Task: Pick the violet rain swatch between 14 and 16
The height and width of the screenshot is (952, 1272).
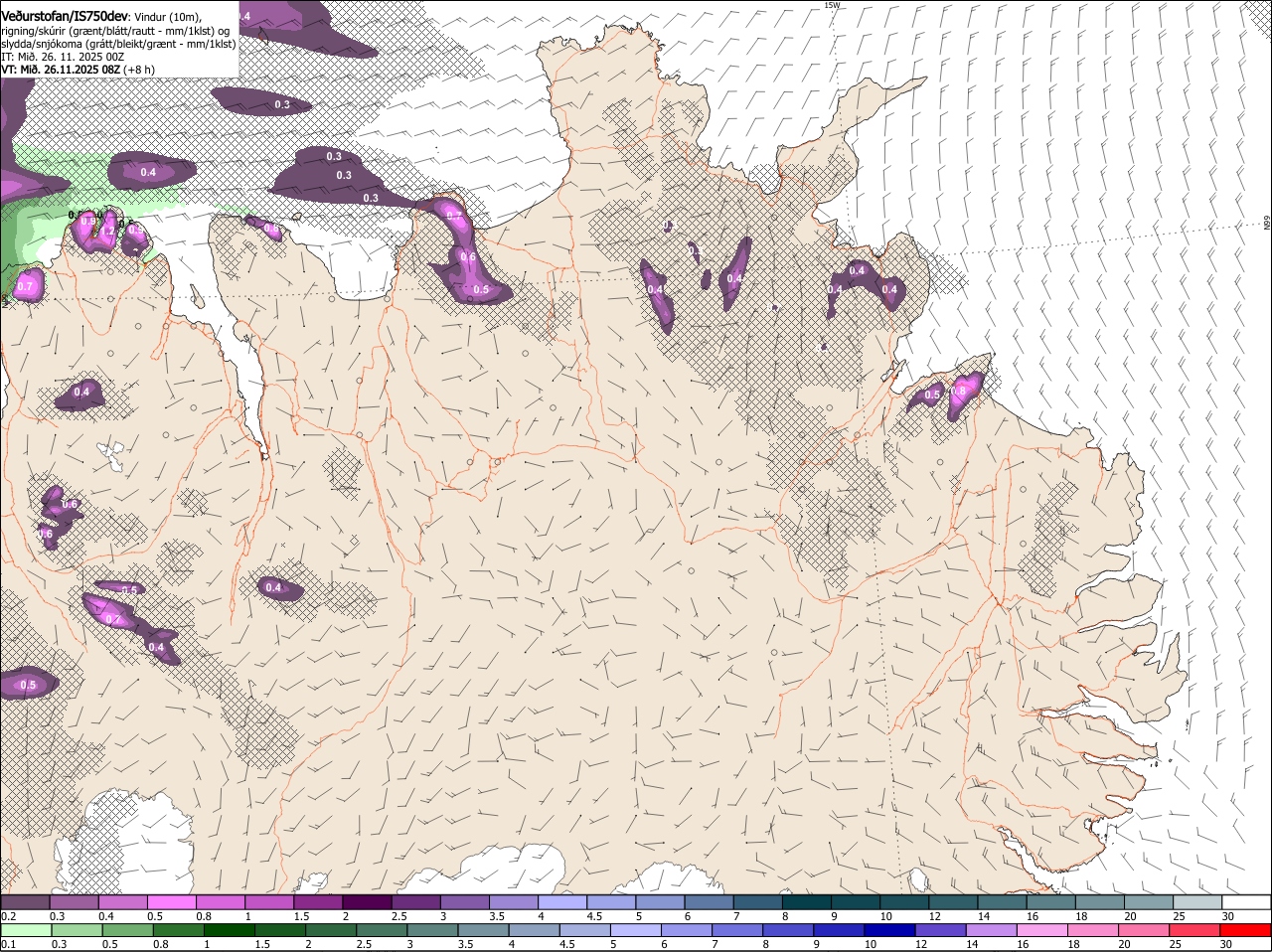Action: pos(992,930)
